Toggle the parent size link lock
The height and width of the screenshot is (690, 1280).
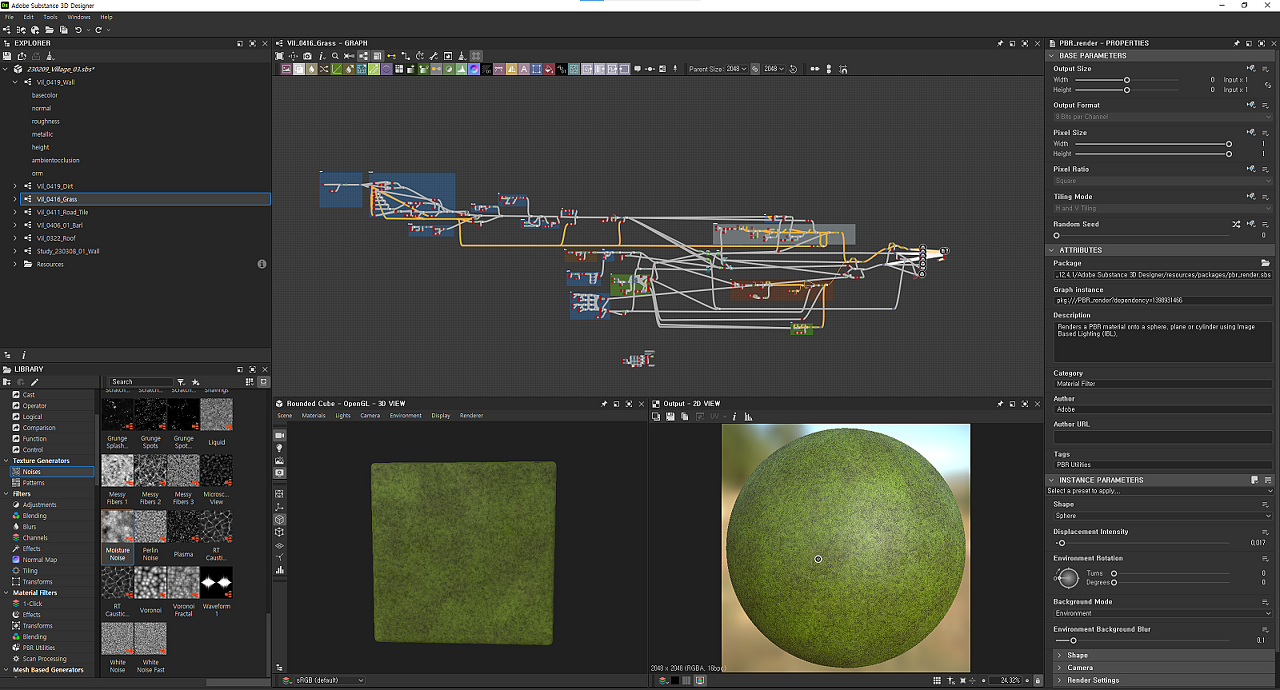pyautogui.click(x=755, y=69)
